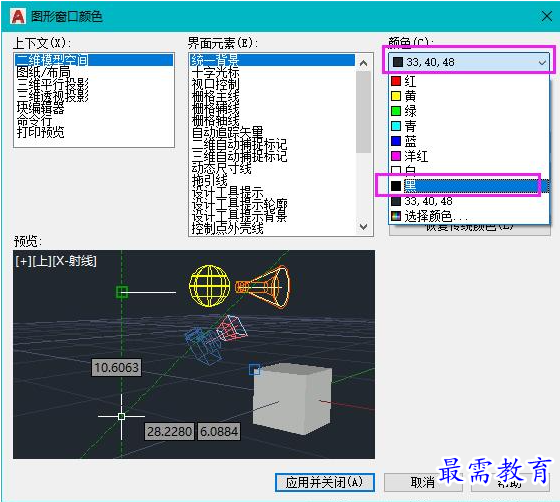Click the element list scrollbar thumb

pos(364,112)
